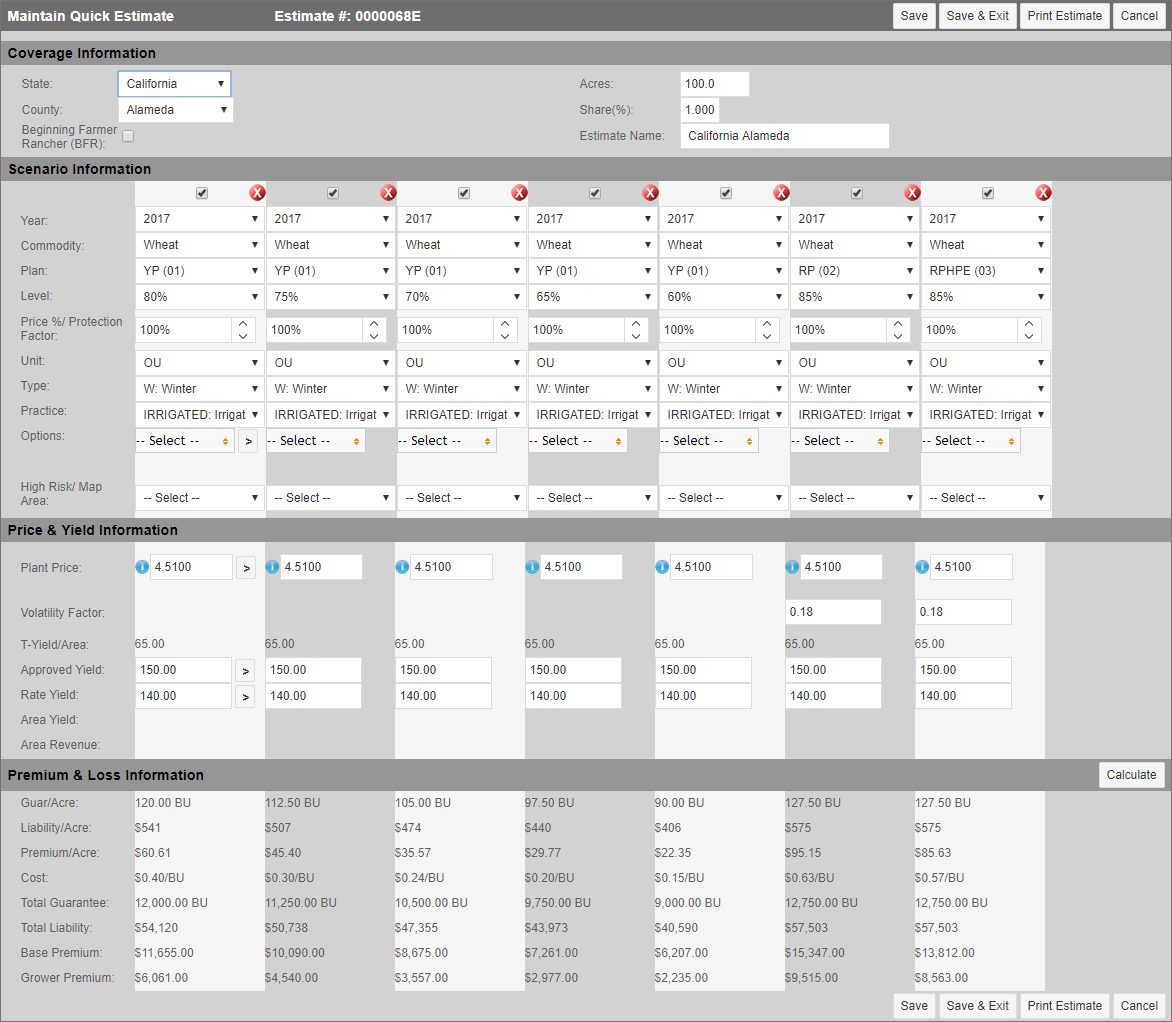This screenshot has width=1172, height=1022.
Task: Show Plant Price info for RPHPE (03) scenario
Action: (922, 567)
